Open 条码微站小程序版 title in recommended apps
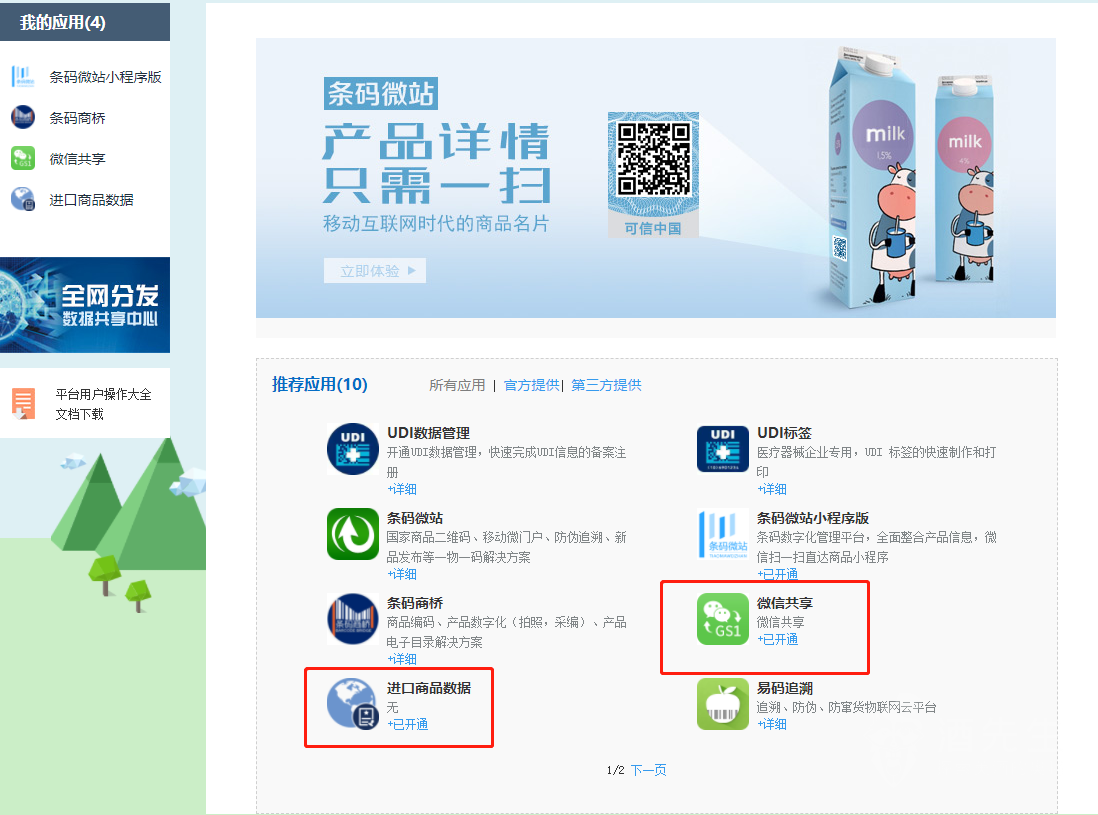This screenshot has height=815, width=1098. [x=813, y=519]
